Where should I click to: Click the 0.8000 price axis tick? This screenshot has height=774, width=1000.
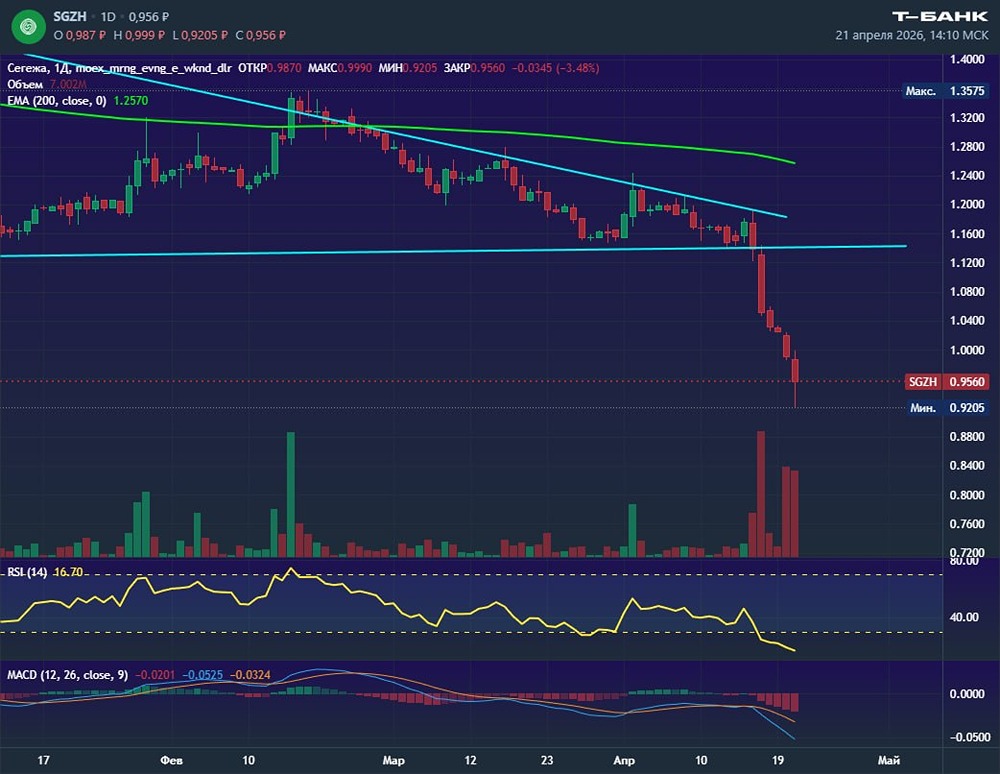(x=967, y=495)
